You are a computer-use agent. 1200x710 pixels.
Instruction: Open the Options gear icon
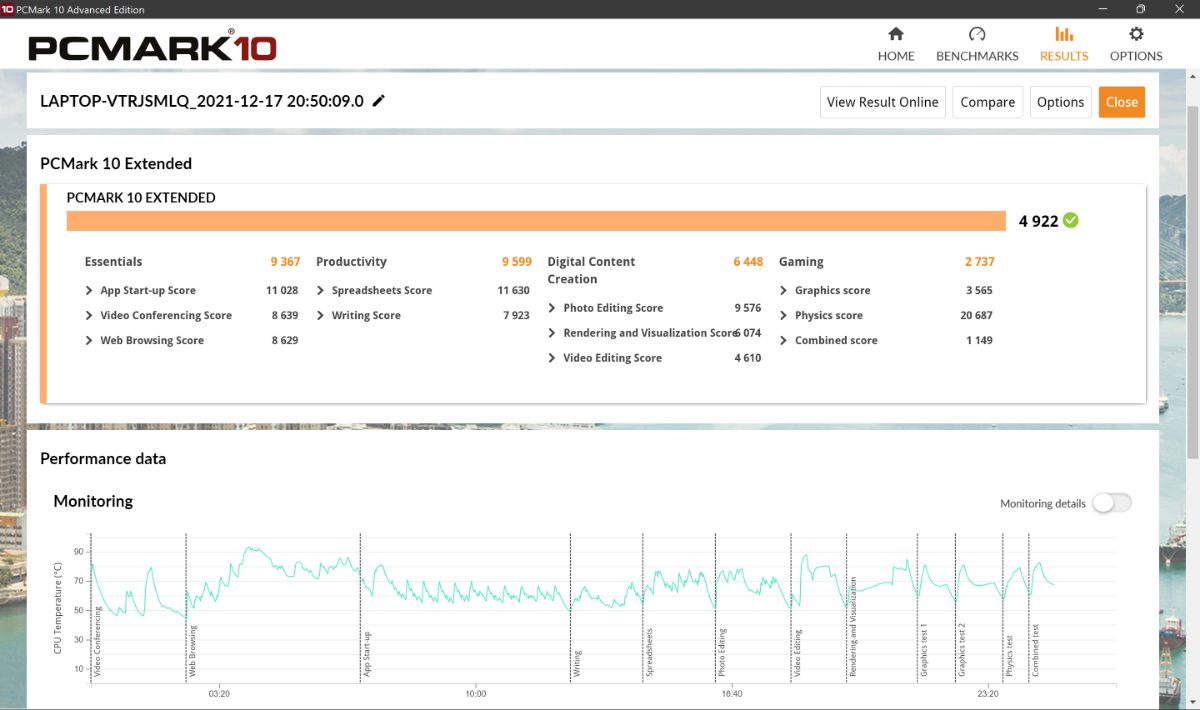[x=1136, y=35]
